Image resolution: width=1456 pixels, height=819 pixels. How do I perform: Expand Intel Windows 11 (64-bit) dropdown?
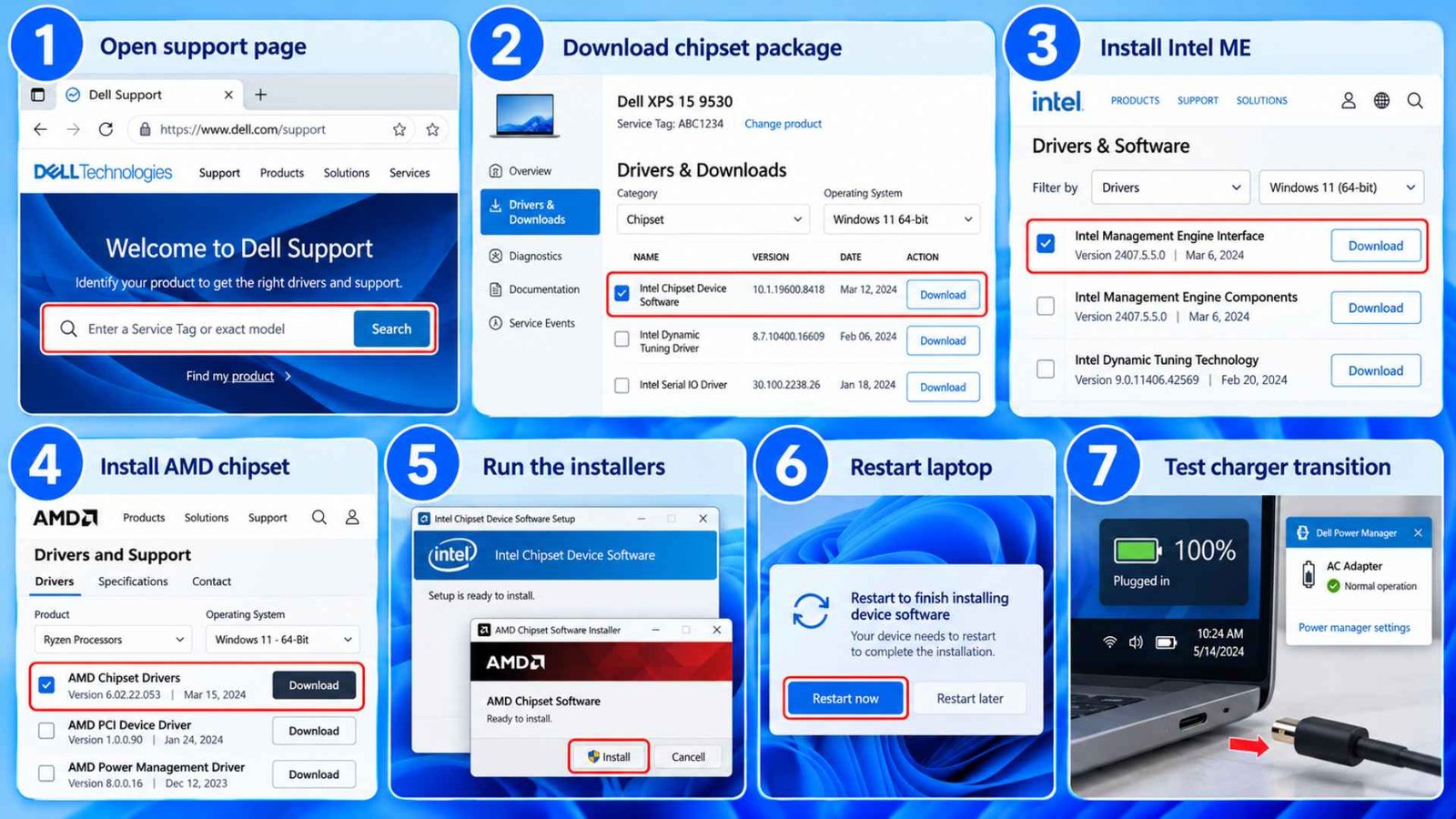pyautogui.click(x=1341, y=187)
